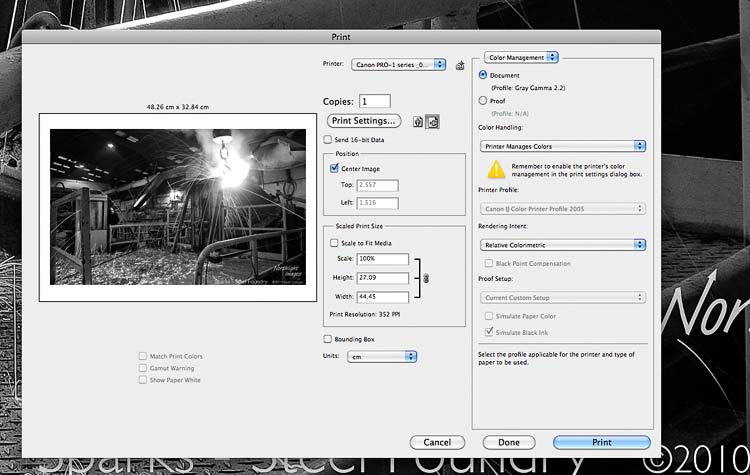
Task: Open the Printer Profile dropdown
Action: (x=562, y=209)
